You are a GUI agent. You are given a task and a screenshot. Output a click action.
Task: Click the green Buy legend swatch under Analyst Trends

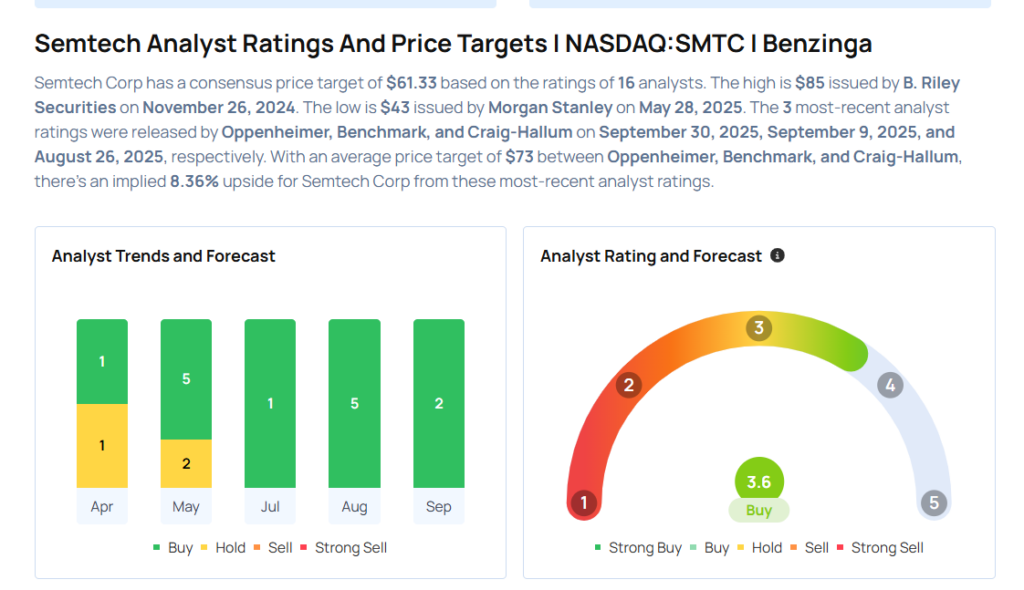[x=157, y=548]
